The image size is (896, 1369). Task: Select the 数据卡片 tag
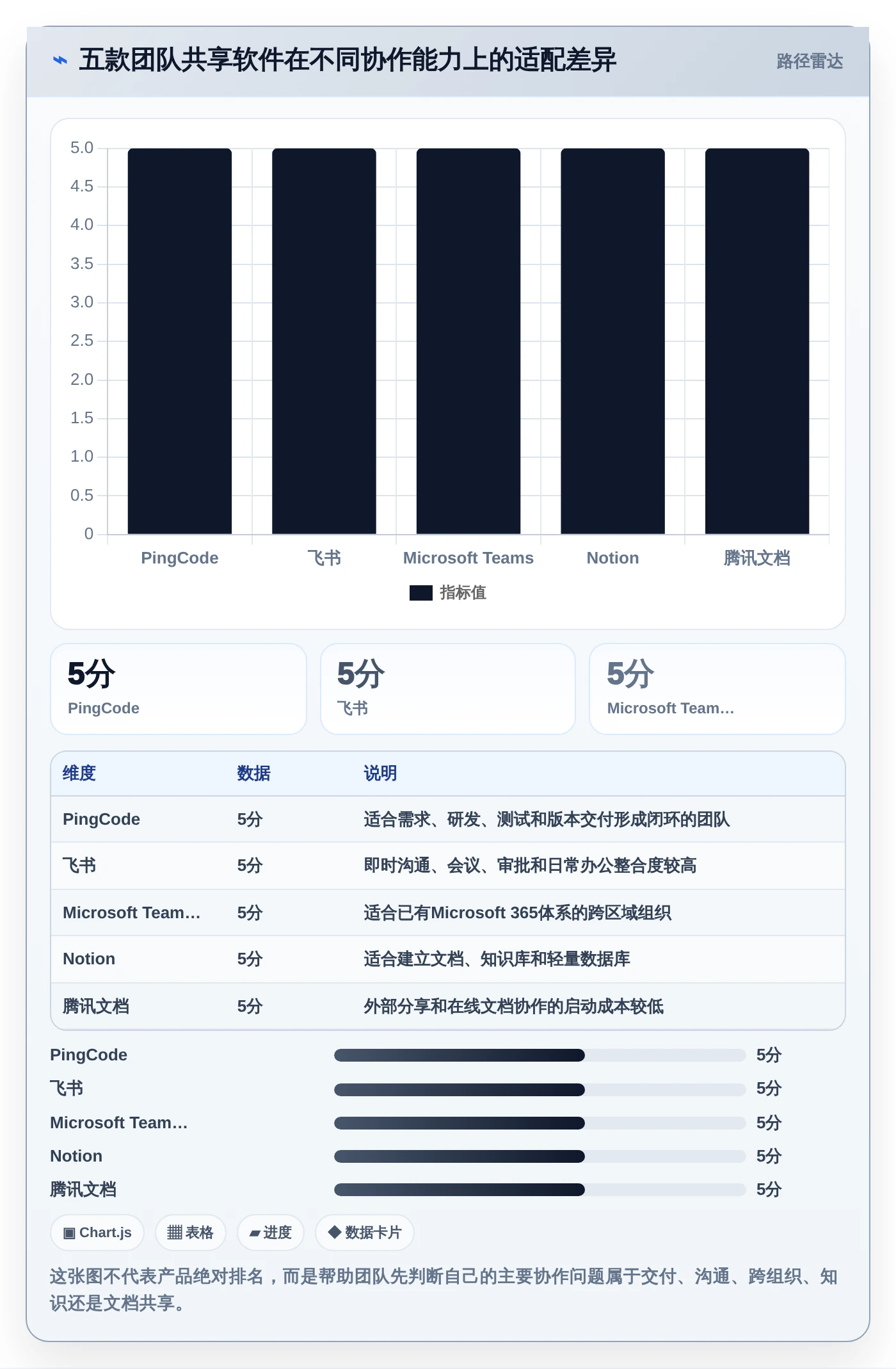[x=364, y=1233]
